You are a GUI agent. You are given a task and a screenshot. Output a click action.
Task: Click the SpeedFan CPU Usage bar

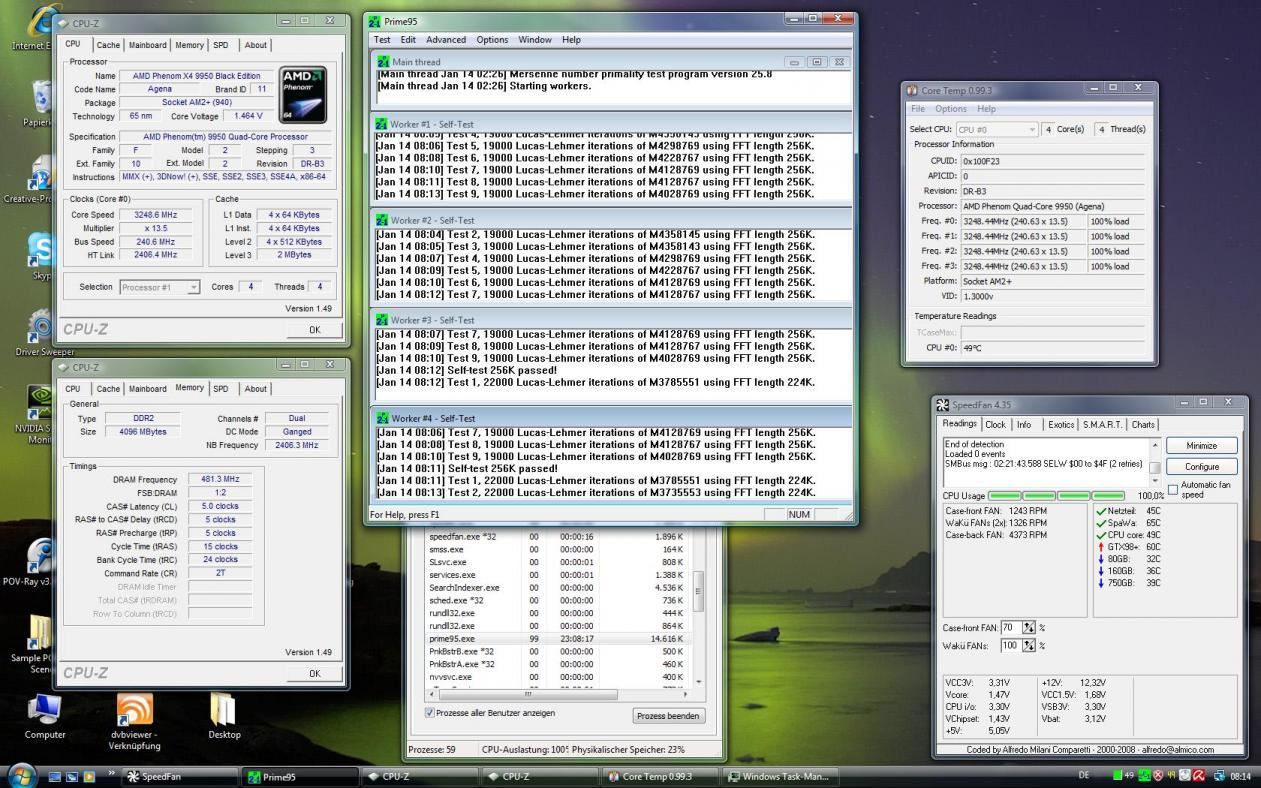[x=1058, y=496]
